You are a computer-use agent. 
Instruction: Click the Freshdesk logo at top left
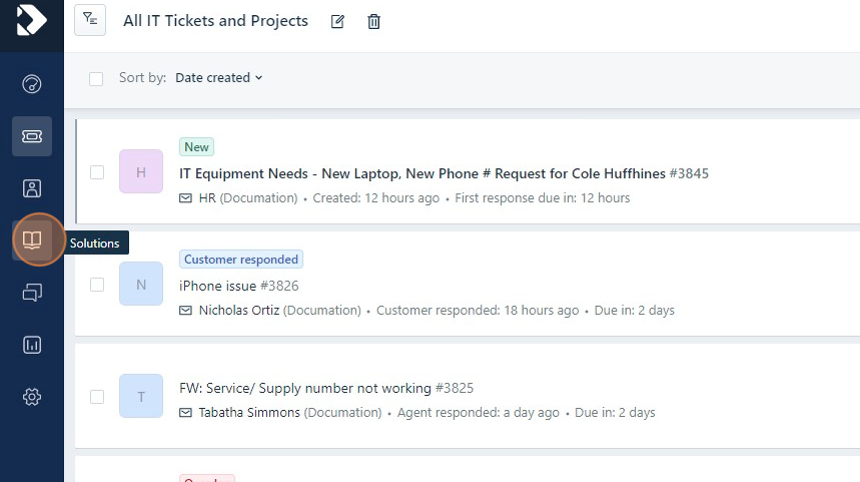(x=32, y=20)
